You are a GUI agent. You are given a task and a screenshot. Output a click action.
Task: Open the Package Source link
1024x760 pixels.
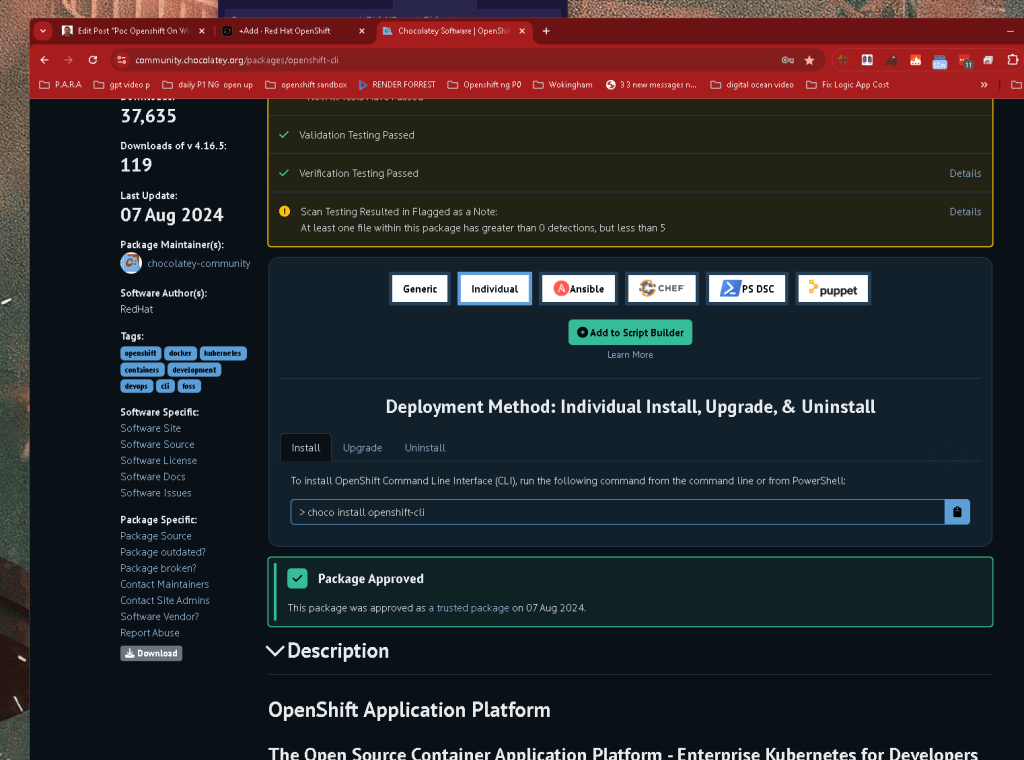155,536
